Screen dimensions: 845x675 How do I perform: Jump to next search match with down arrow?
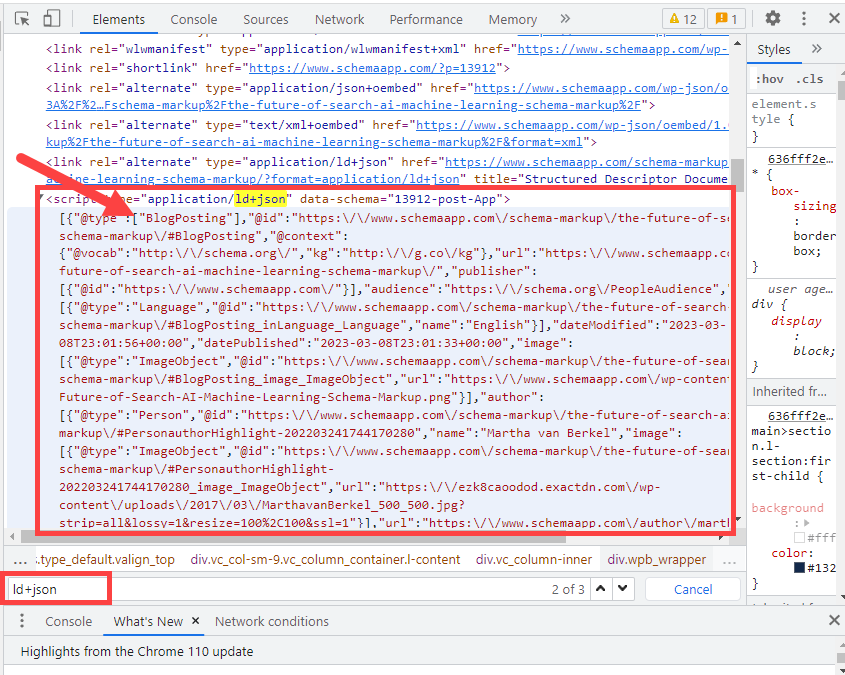624,589
